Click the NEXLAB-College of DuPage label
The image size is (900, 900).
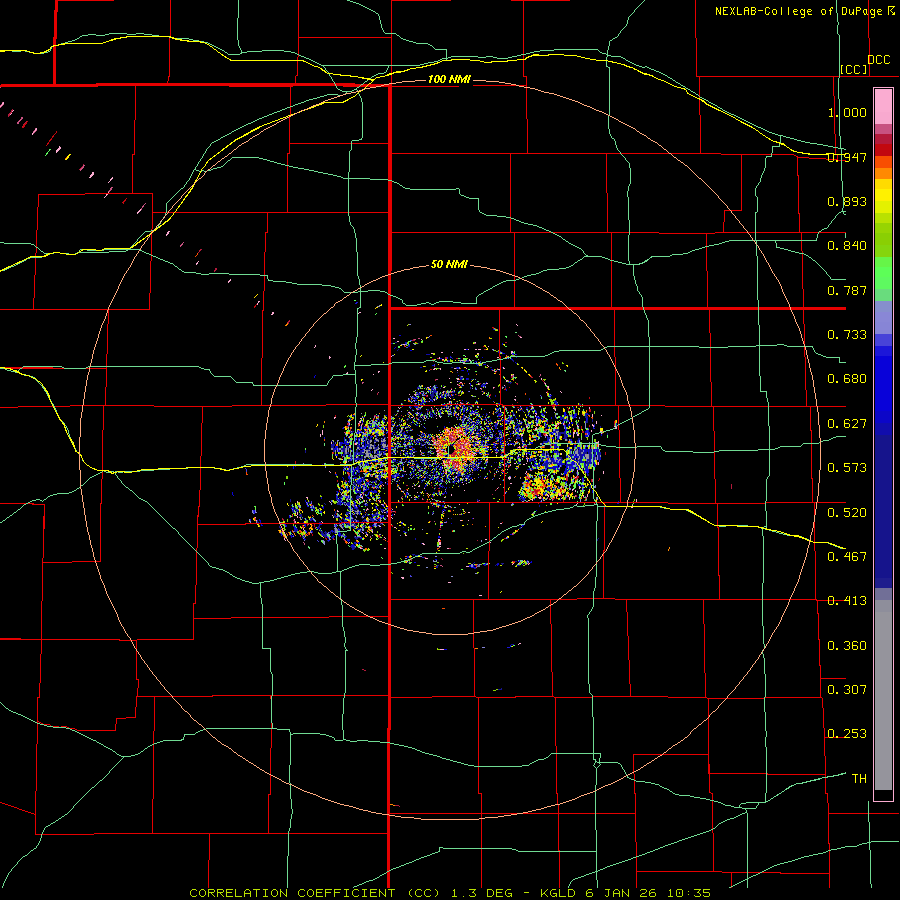point(798,11)
